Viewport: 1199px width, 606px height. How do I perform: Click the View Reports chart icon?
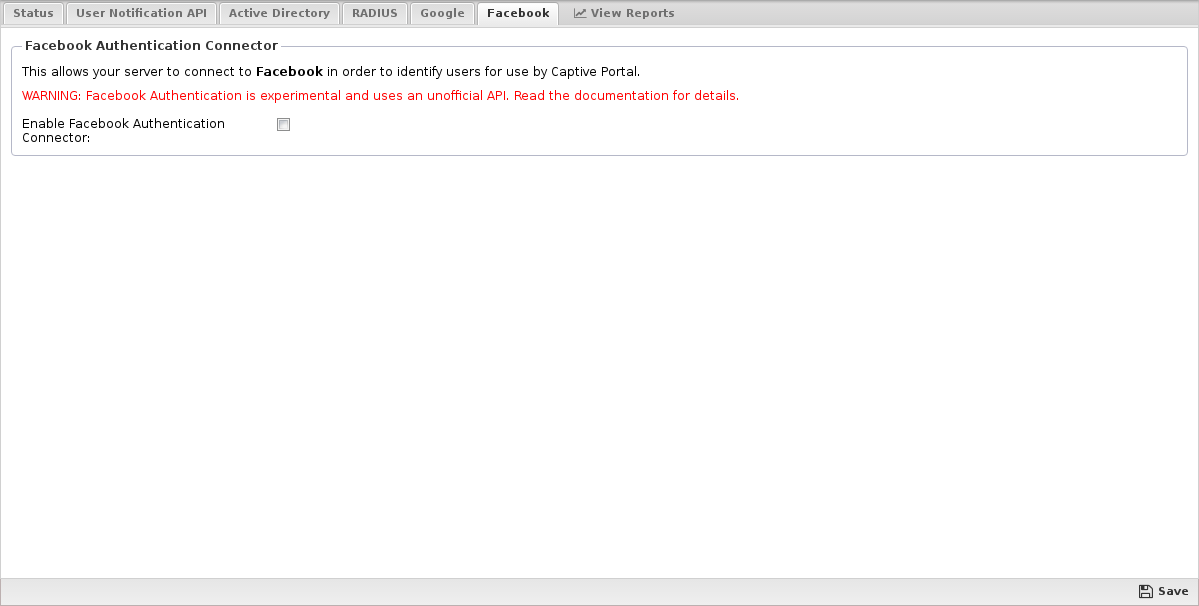pos(580,13)
